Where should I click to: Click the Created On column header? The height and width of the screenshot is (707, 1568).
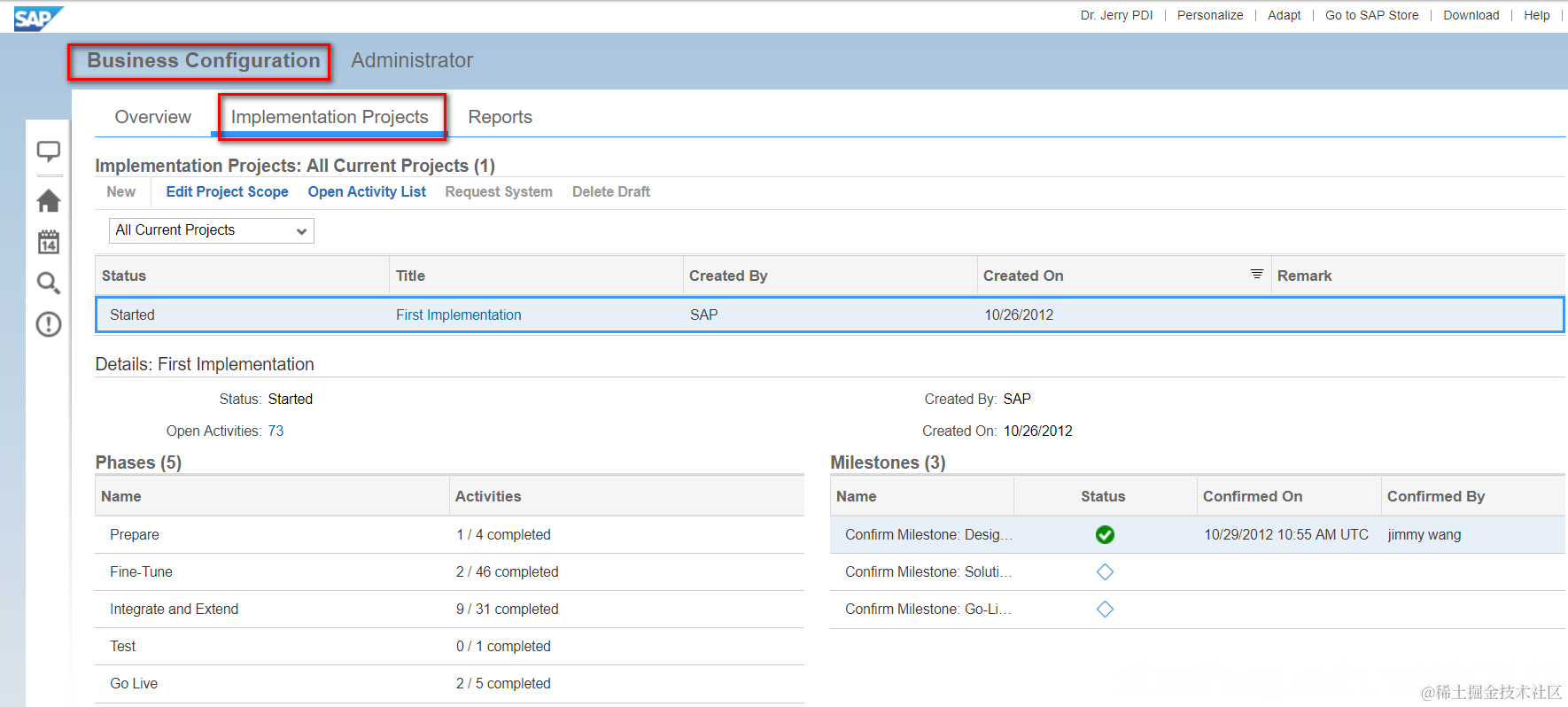tap(1123, 276)
